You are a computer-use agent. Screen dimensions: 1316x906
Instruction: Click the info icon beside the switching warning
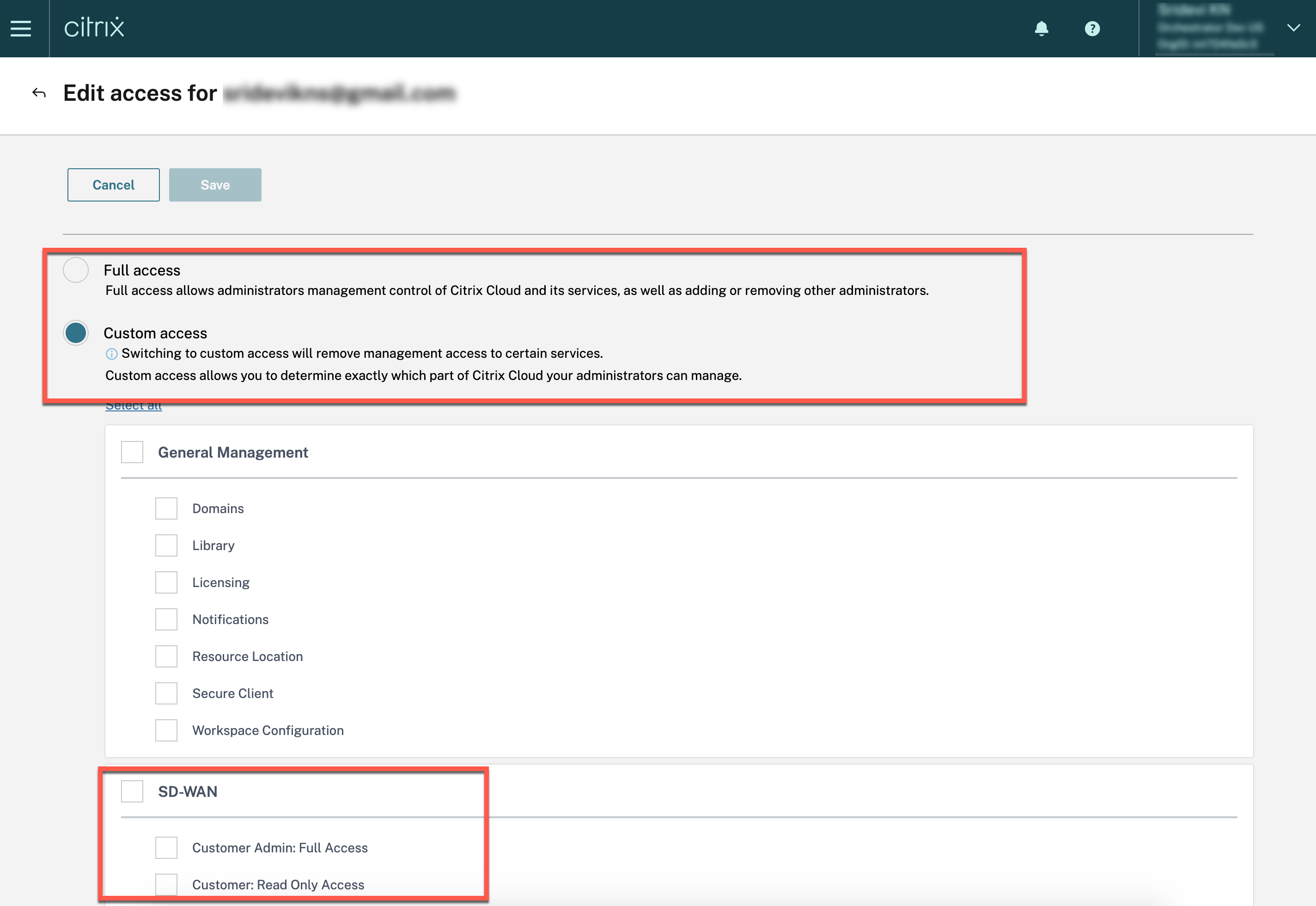pyautogui.click(x=111, y=354)
